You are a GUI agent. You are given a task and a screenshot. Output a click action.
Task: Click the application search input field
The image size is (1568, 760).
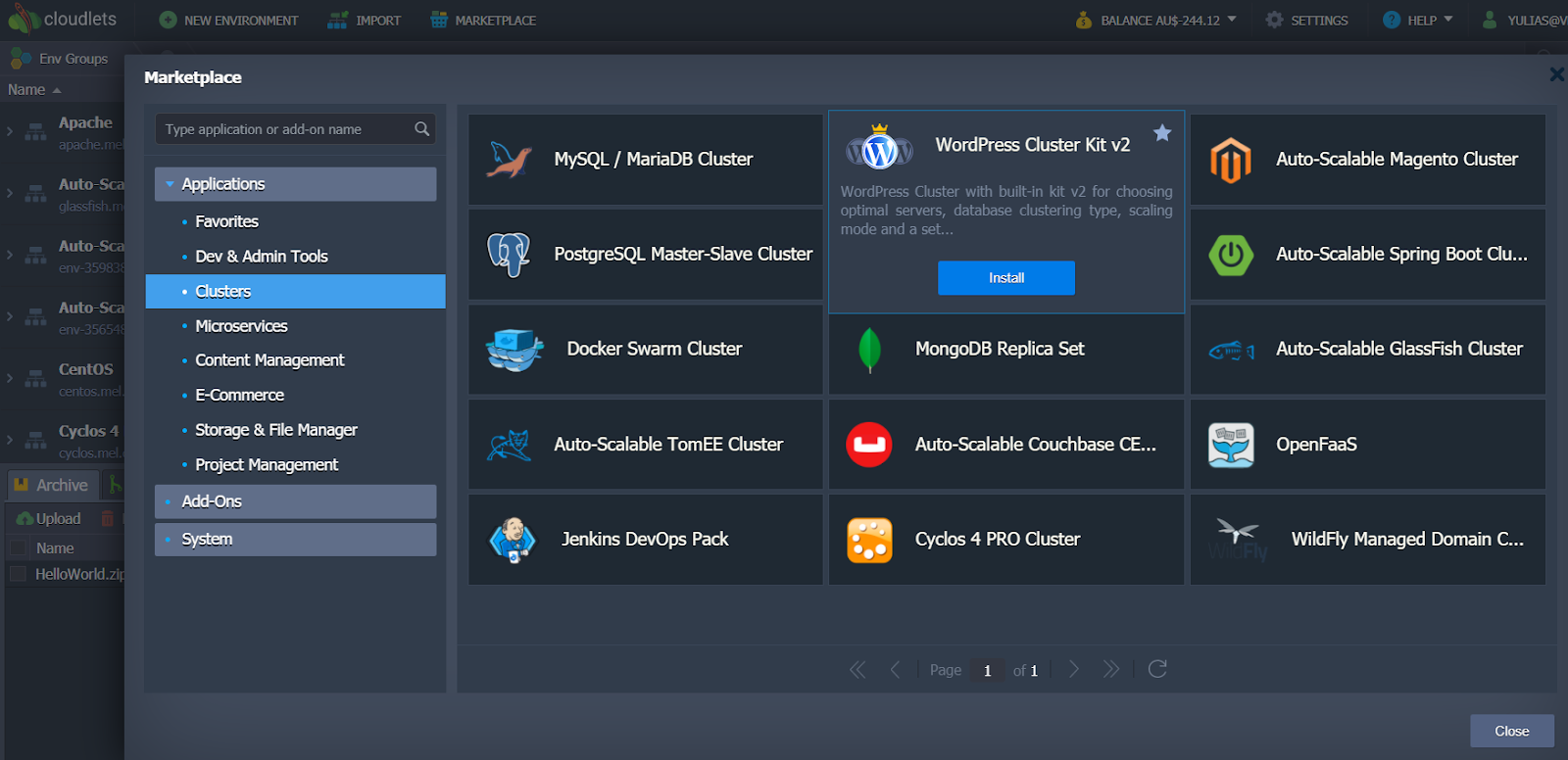point(295,128)
